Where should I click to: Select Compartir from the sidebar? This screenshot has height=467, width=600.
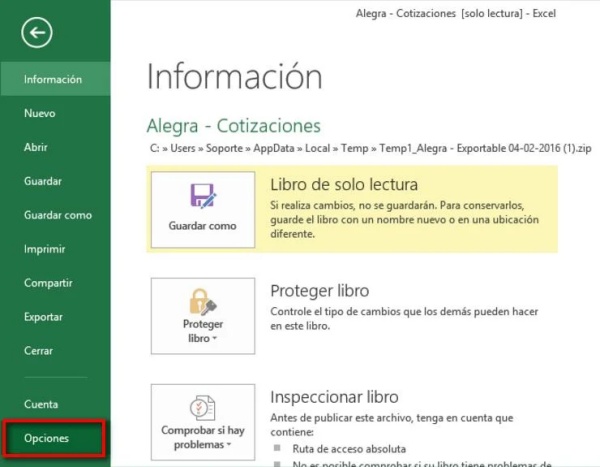click(48, 283)
